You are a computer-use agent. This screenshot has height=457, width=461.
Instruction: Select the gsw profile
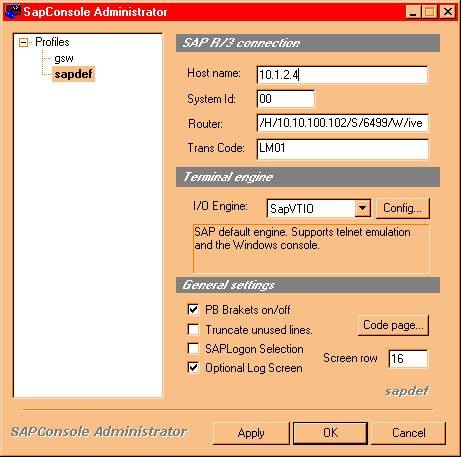(64, 58)
